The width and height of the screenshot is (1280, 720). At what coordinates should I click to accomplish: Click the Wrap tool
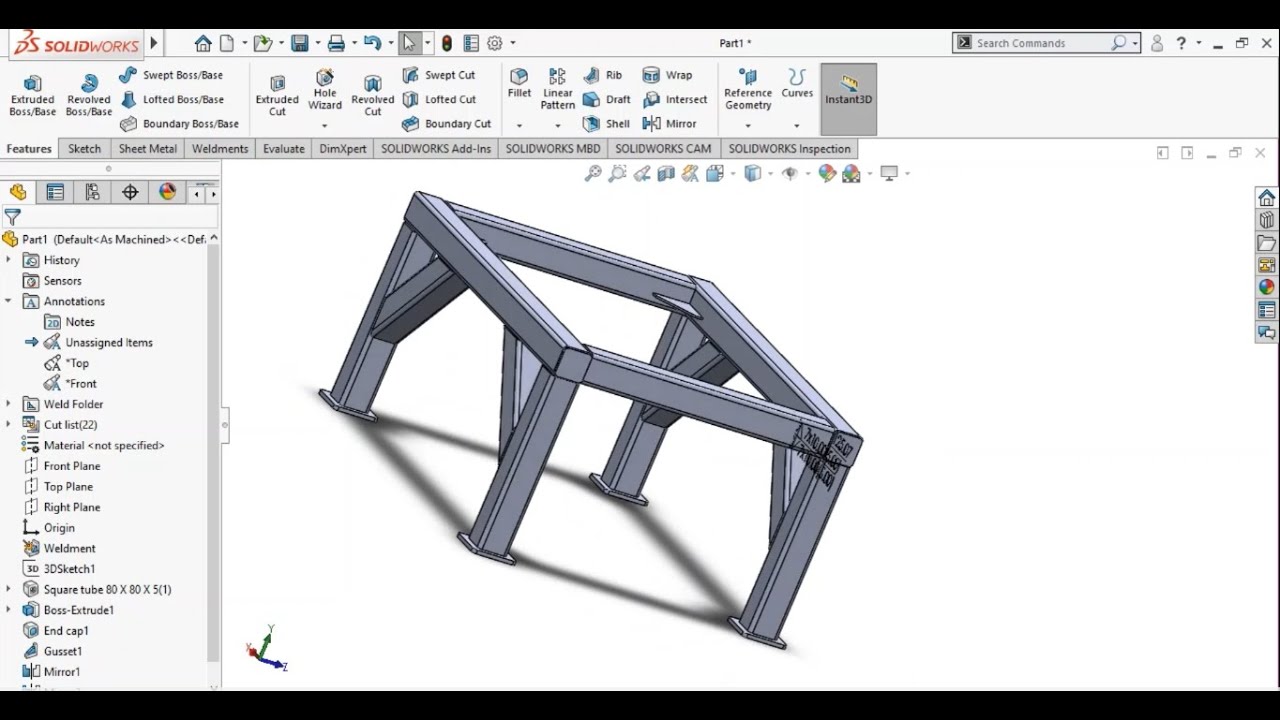point(667,75)
